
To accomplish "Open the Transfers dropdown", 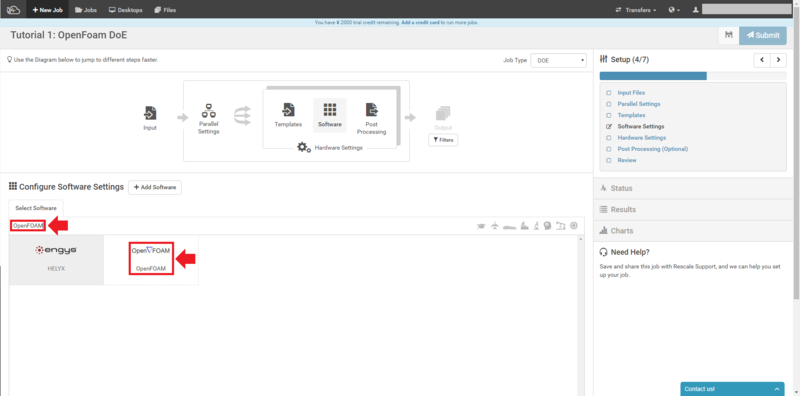I will (x=636, y=10).
